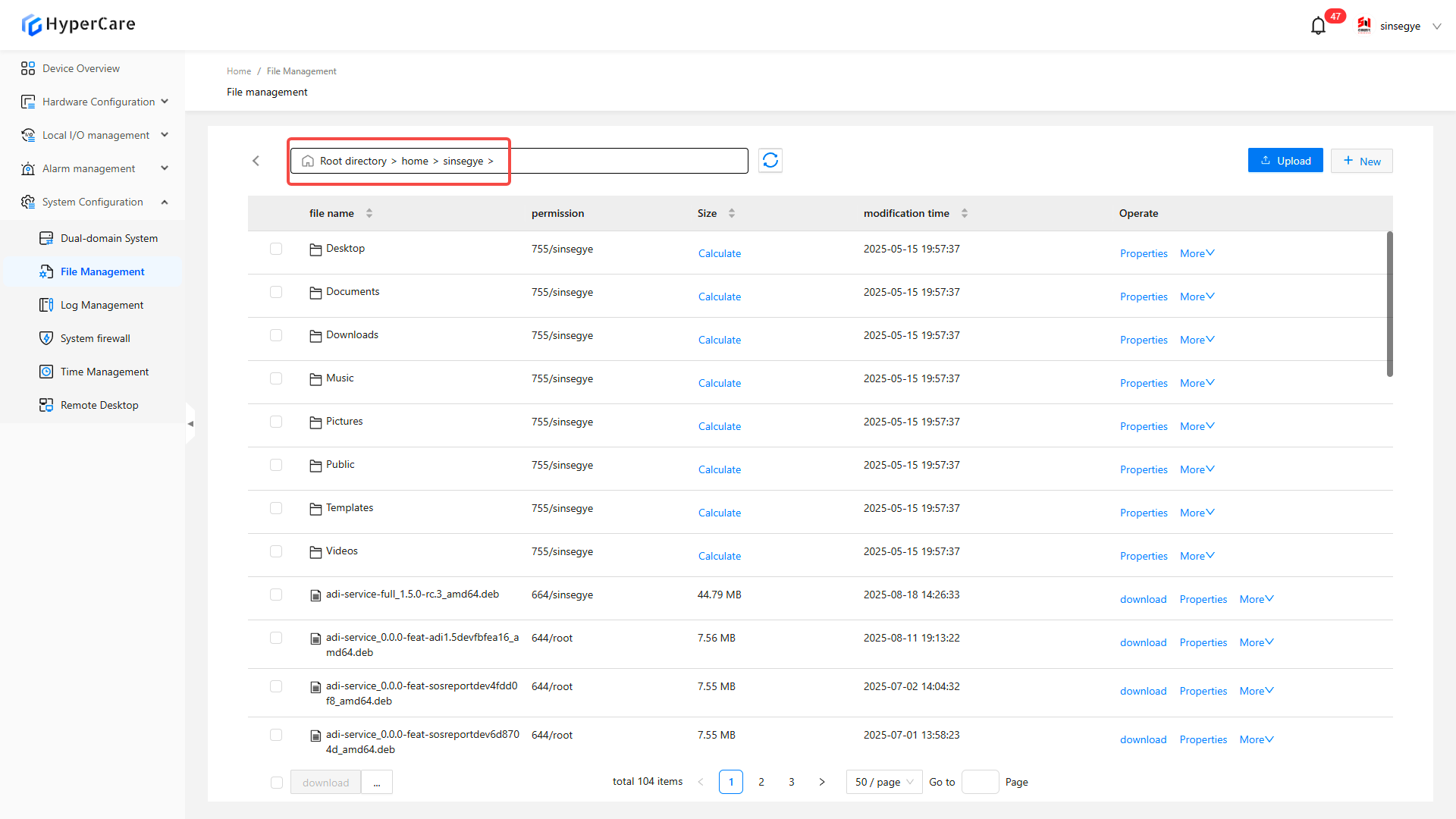The image size is (1456, 819).
Task: Open More dropdown for Music folder
Action: [1197, 383]
